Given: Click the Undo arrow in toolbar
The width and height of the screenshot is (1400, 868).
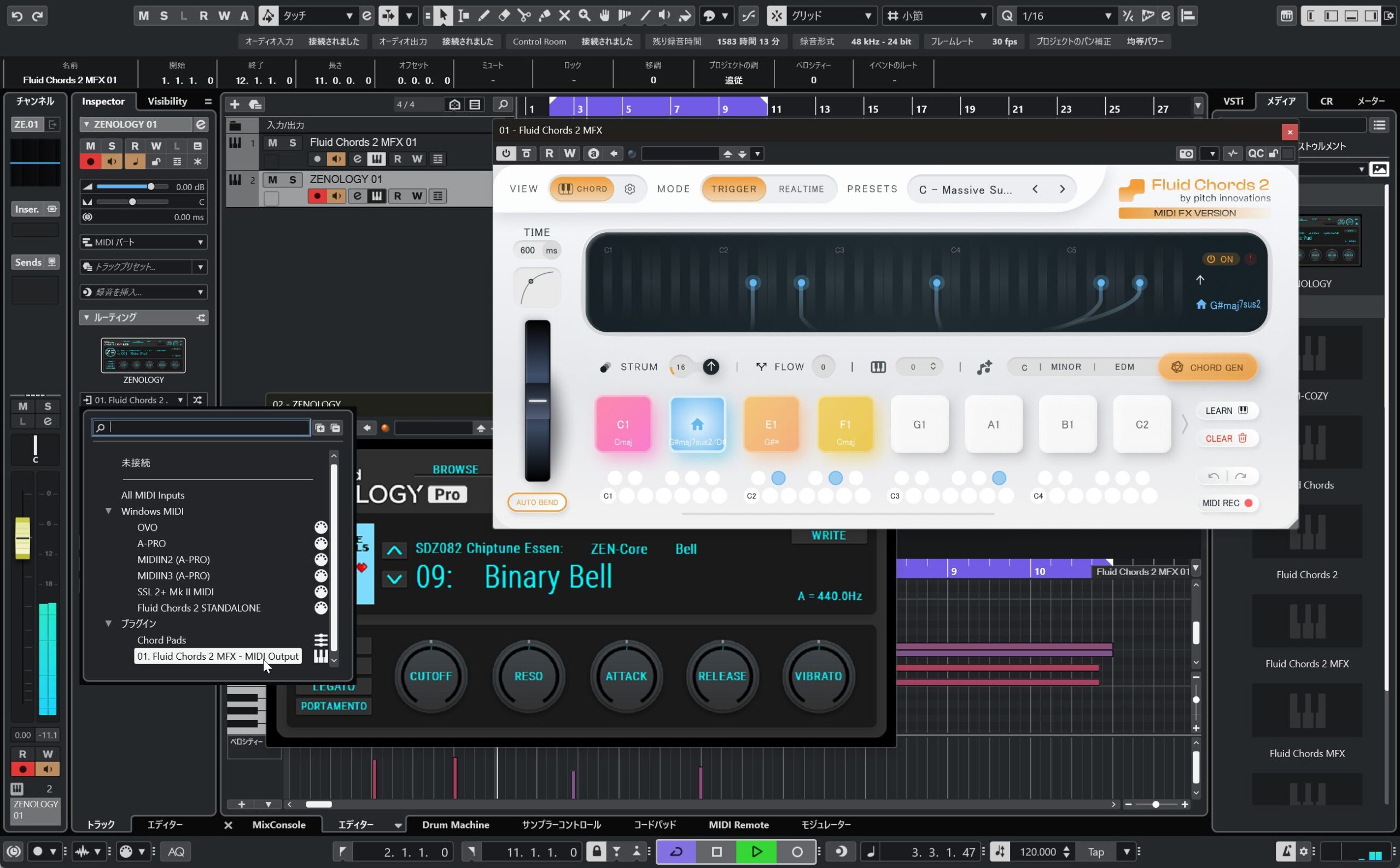Looking at the screenshot, I should click(x=17, y=15).
